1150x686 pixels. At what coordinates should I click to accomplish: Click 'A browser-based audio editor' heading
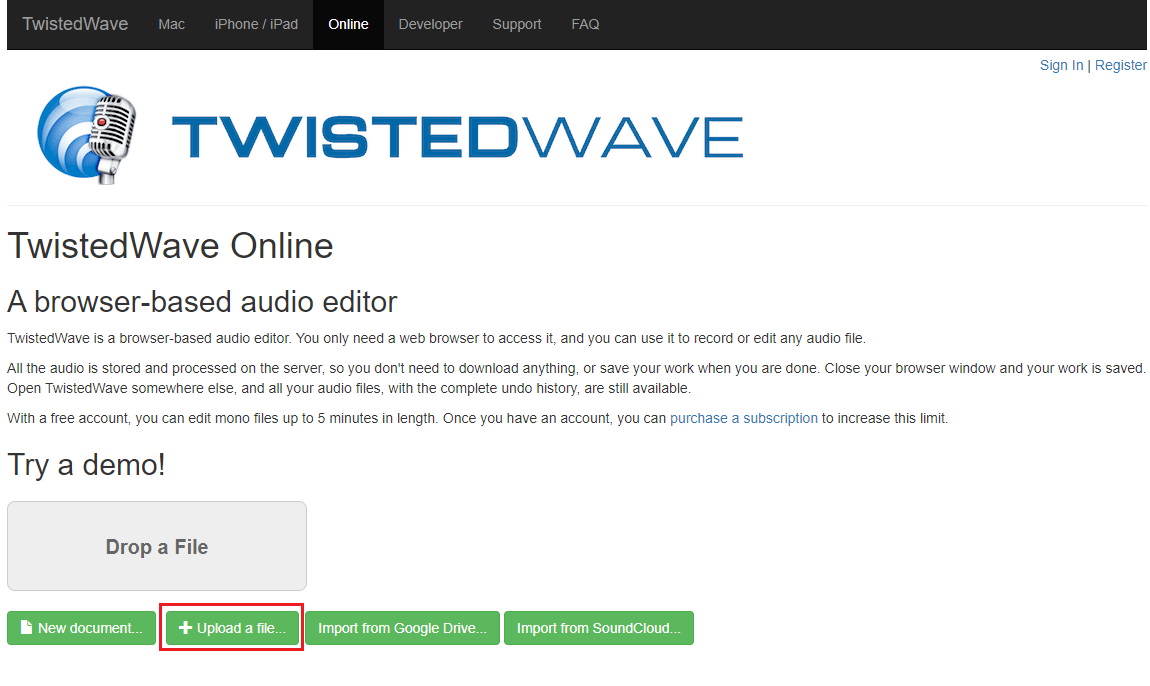[202, 302]
